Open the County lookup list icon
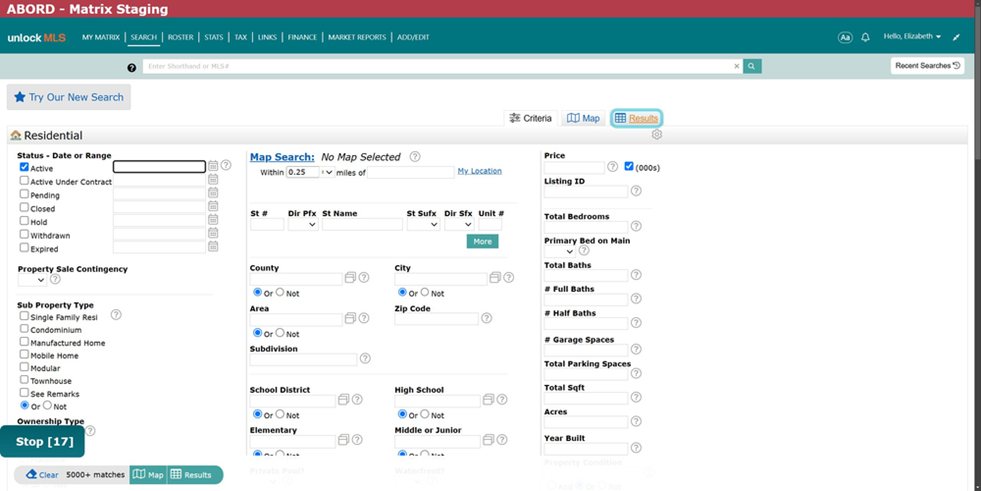 (350, 277)
